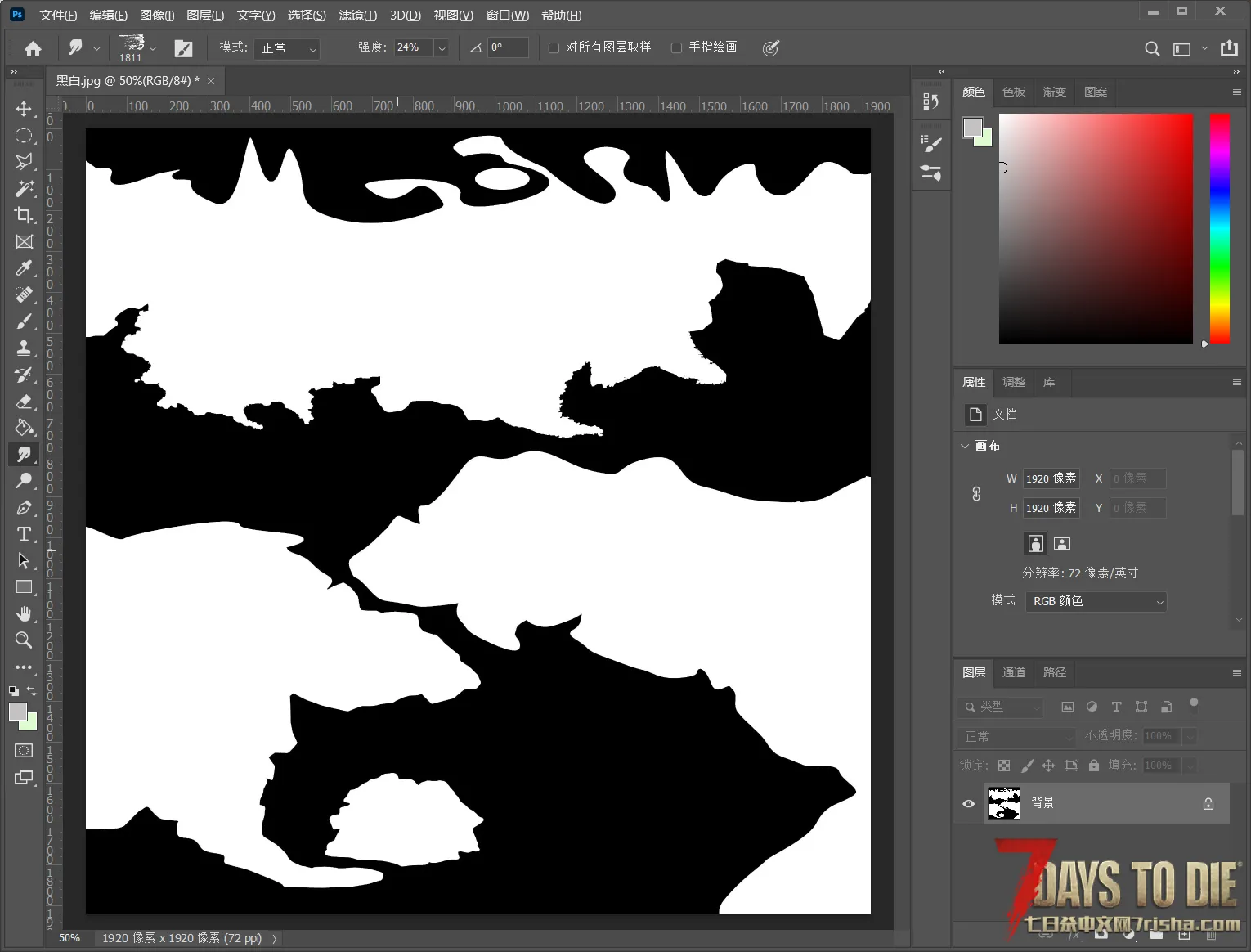Select the Crop tool

(24, 215)
